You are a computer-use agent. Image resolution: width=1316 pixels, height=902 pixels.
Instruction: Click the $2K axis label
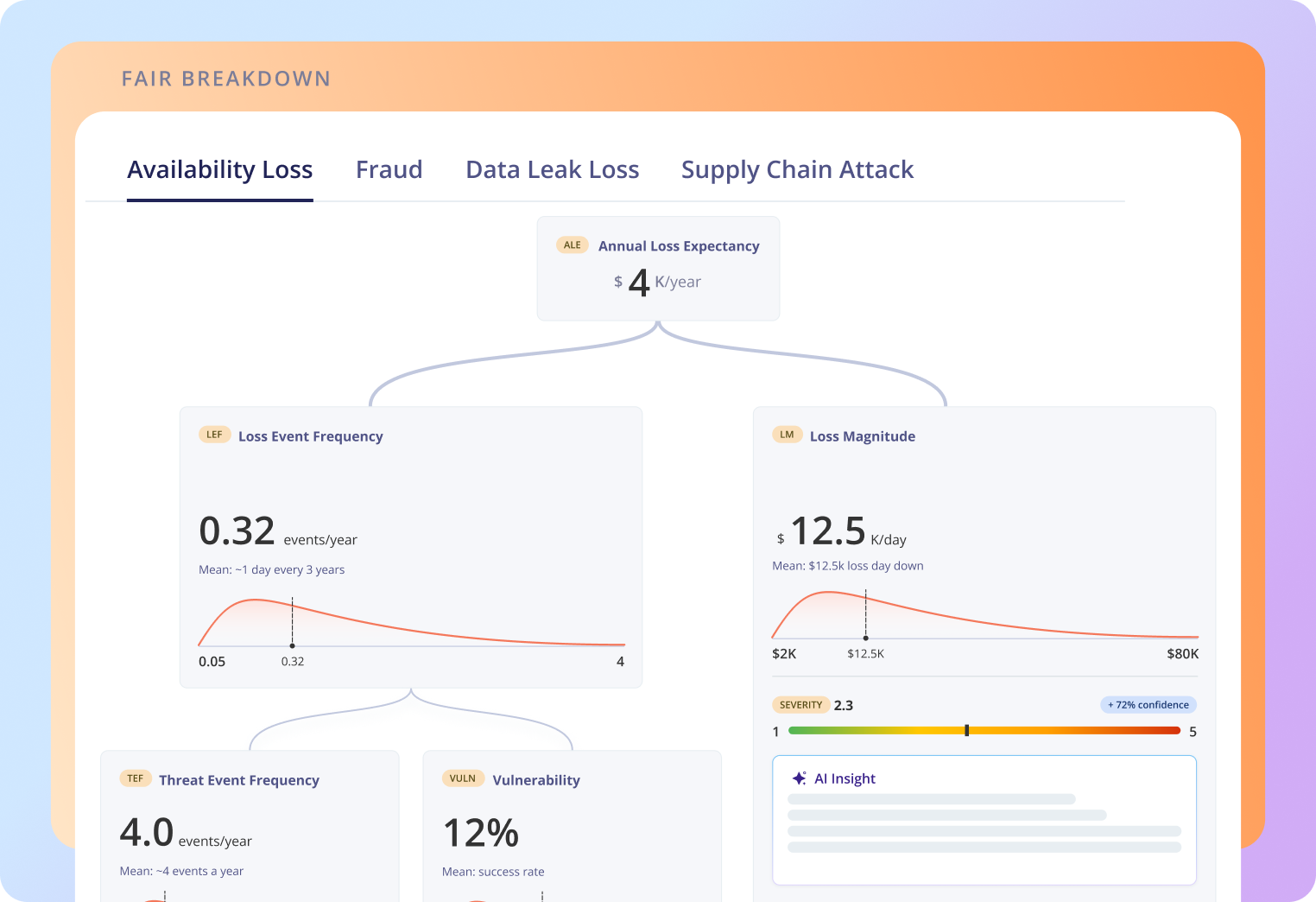pyautogui.click(x=784, y=654)
